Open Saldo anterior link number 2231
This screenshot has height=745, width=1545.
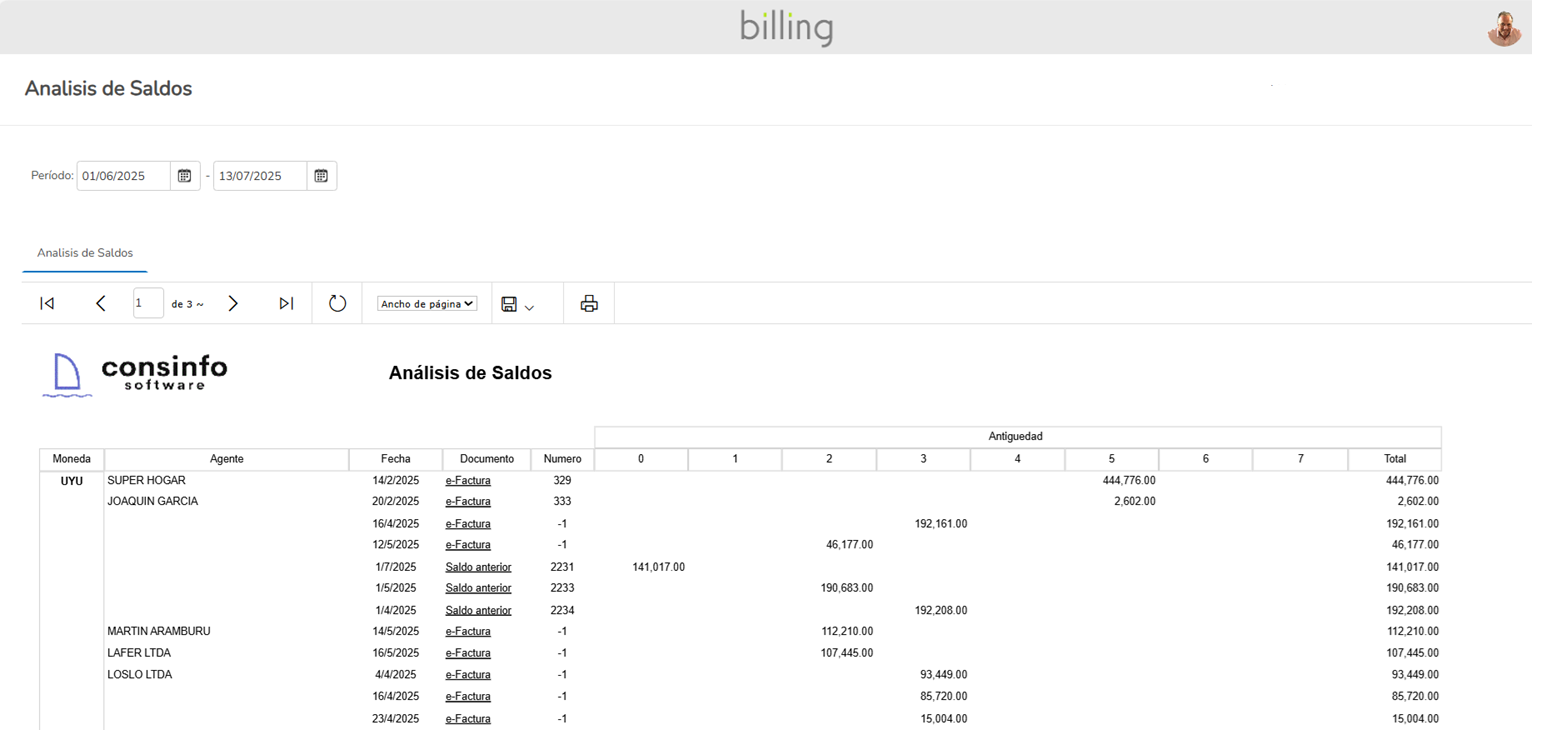(x=478, y=567)
